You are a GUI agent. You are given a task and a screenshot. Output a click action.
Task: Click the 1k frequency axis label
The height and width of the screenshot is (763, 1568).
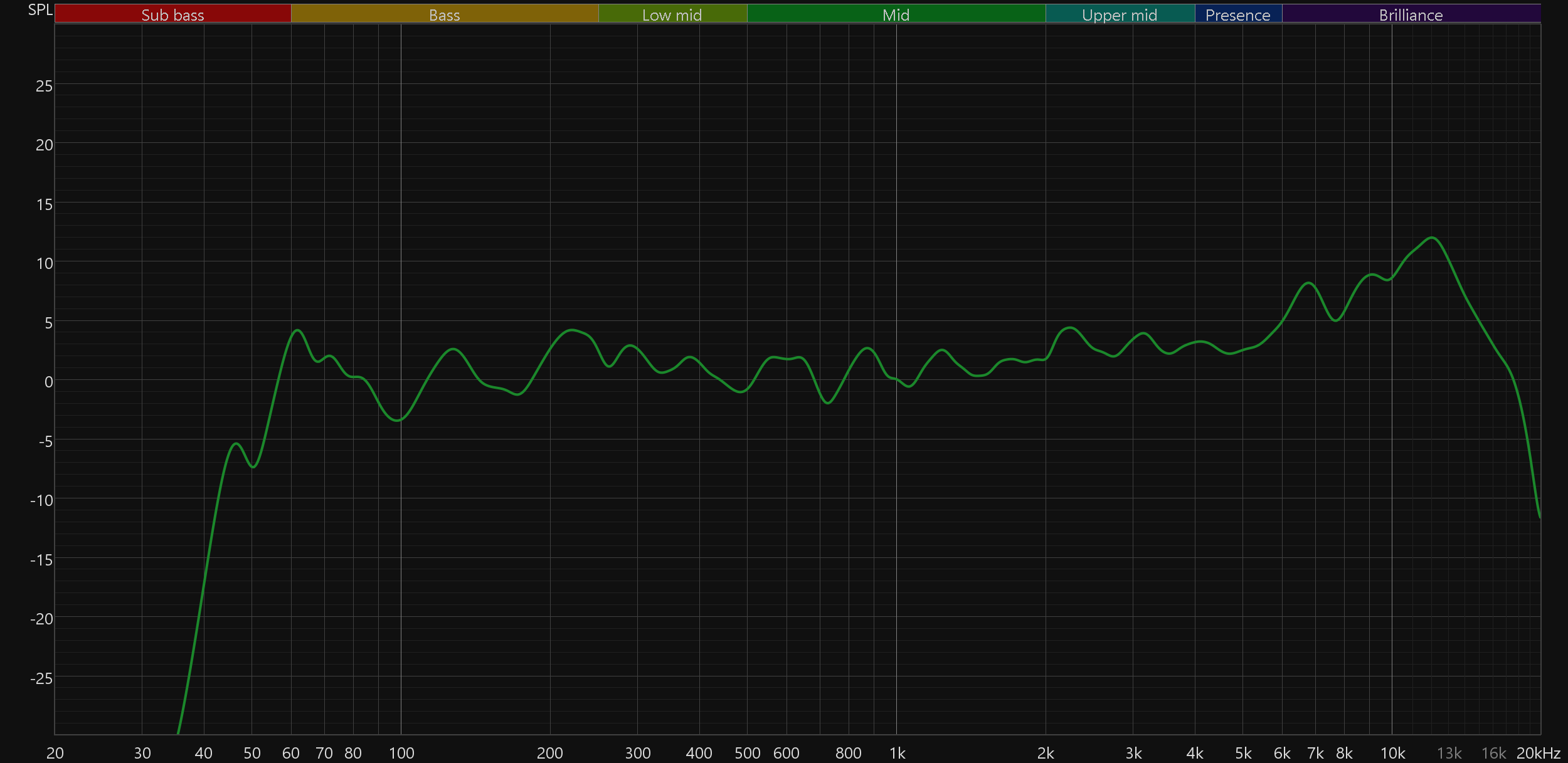[897, 753]
